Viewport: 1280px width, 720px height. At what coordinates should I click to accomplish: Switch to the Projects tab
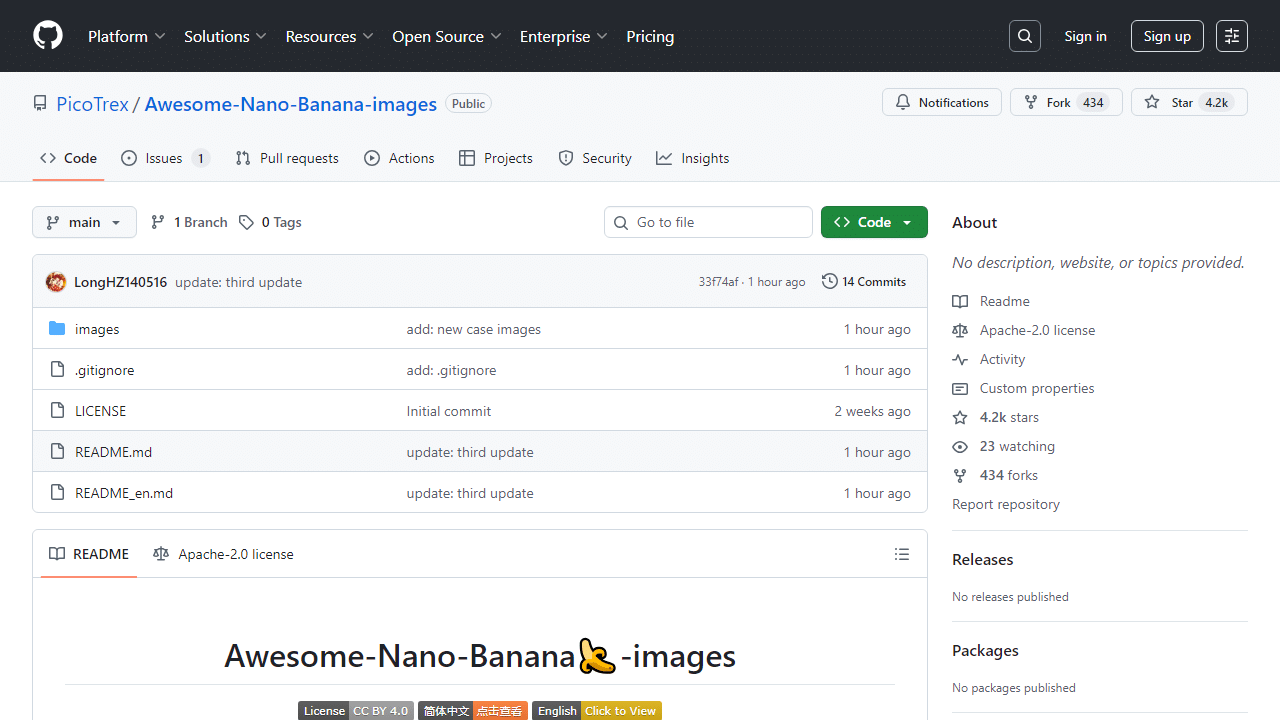click(496, 158)
